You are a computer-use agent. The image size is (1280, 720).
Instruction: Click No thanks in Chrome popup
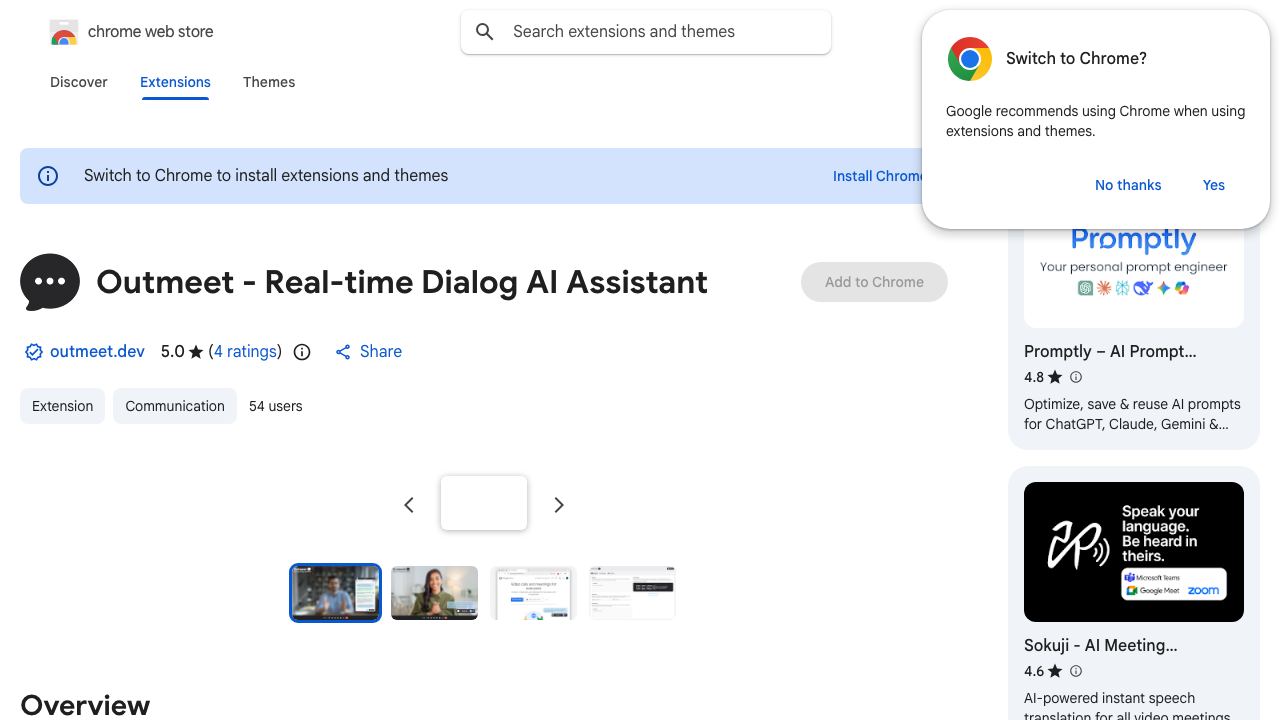1128,185
